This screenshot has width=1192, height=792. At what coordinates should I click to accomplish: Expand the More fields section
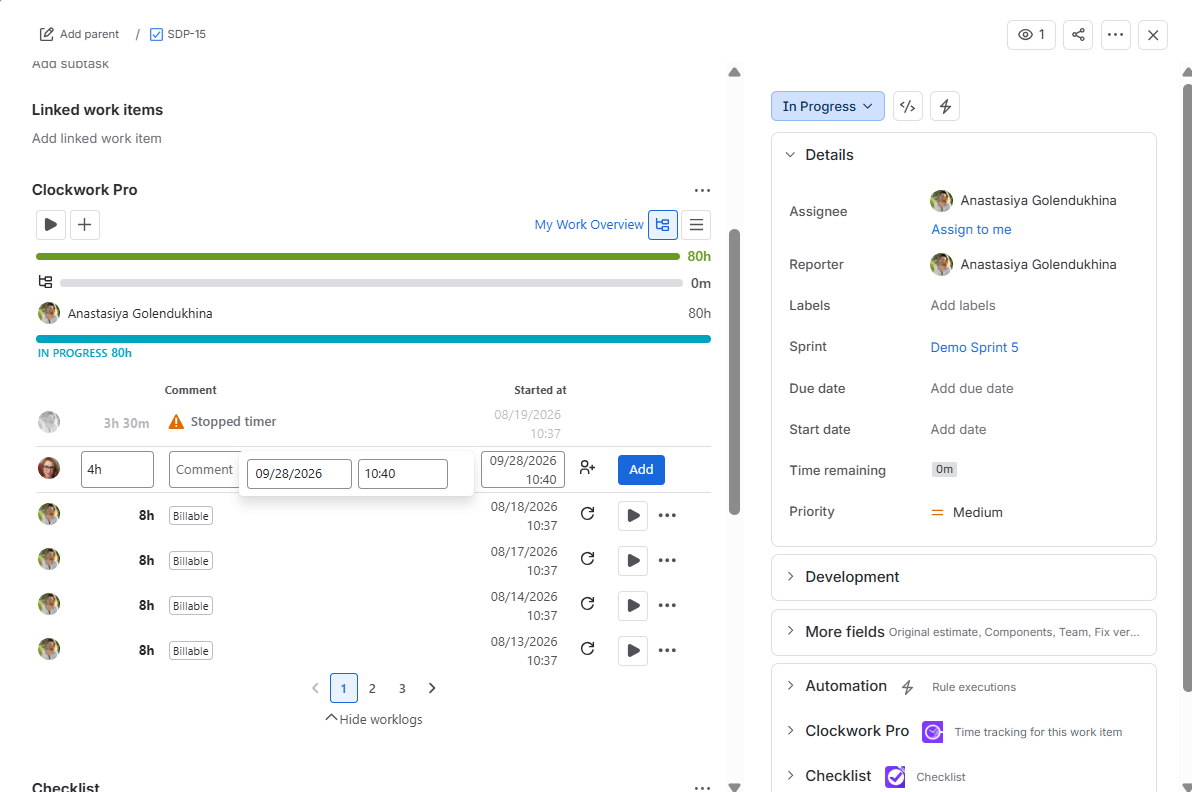(x=791, y=632)
